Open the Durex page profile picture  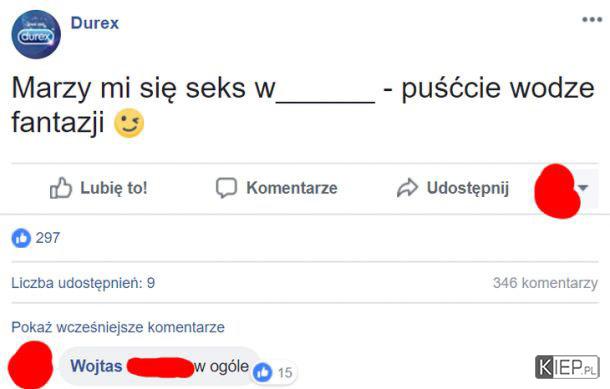(x=36, y=35)
